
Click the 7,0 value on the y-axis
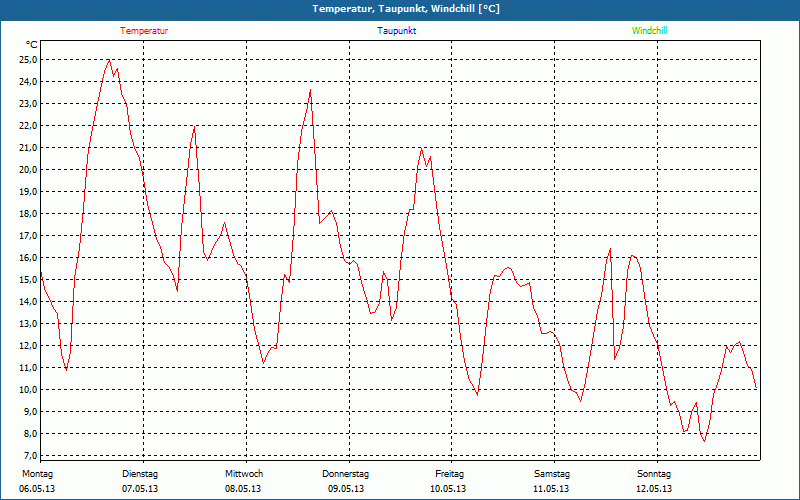(30, 456)
